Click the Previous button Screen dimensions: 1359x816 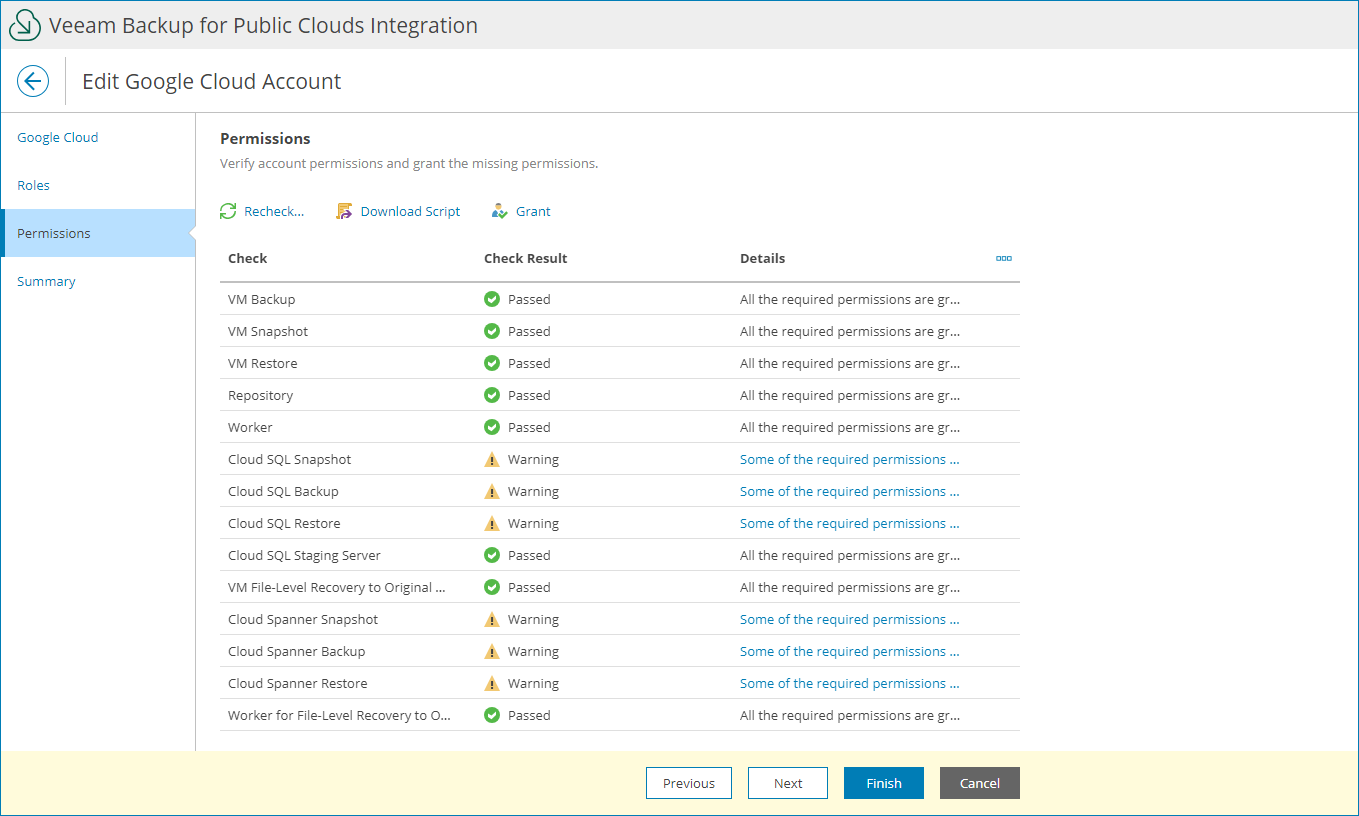tap(689, 783)
